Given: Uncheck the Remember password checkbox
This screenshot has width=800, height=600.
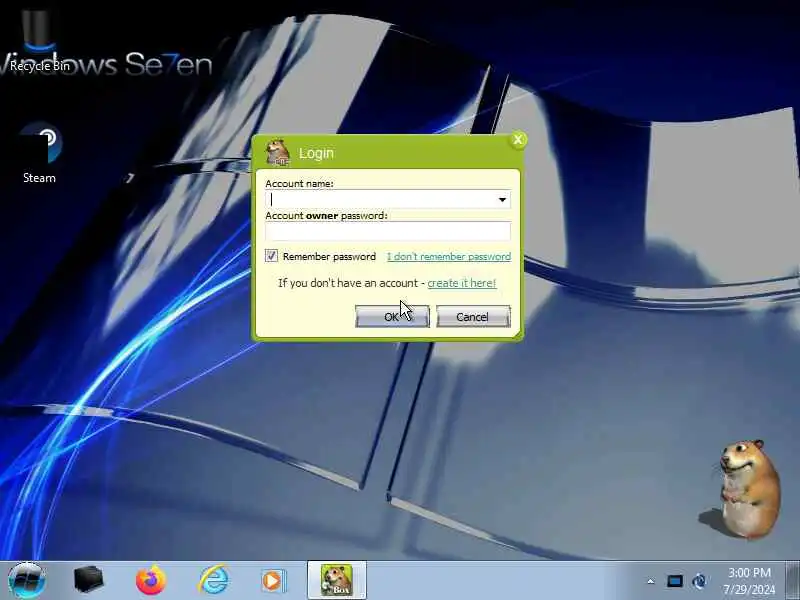Looking at the screenshot, I should (x=271, y=256).
